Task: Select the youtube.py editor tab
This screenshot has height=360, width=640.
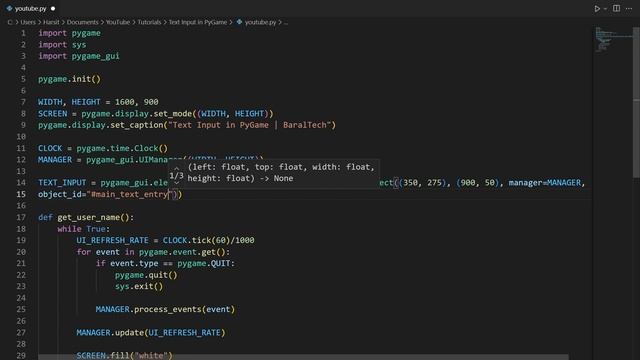Action: (x=31, y=8)
